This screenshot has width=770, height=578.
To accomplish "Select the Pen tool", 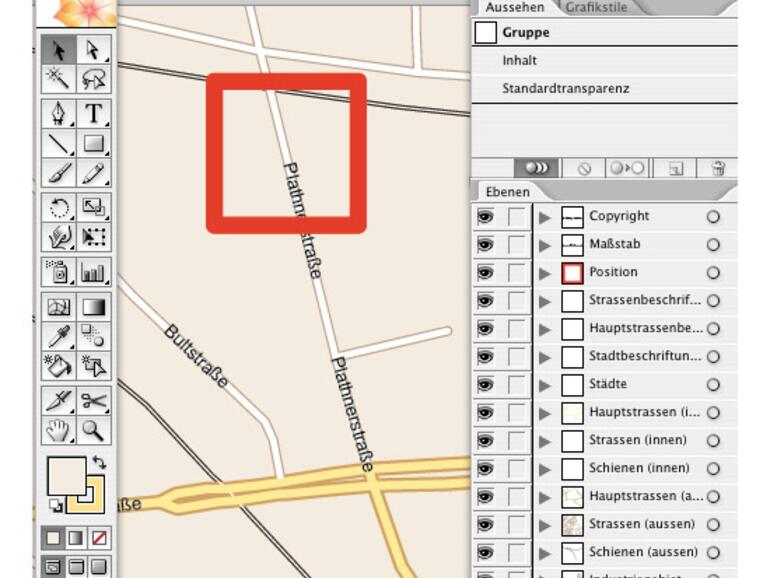I will coord(59,113).
